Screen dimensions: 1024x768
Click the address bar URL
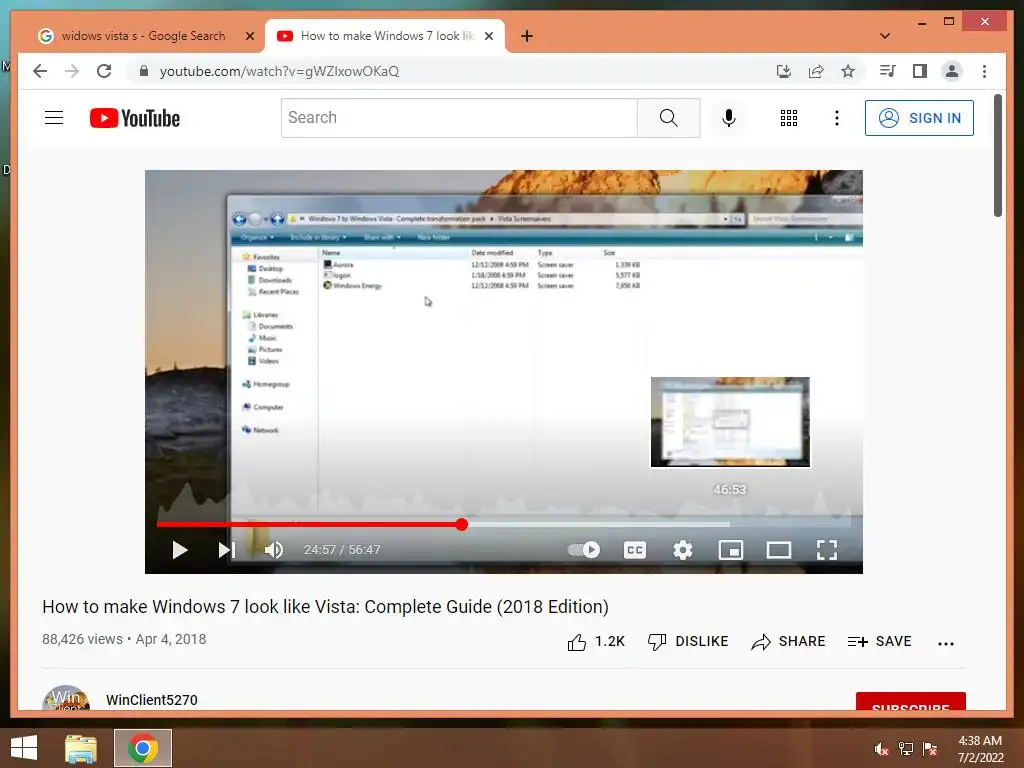pos(279,71)
